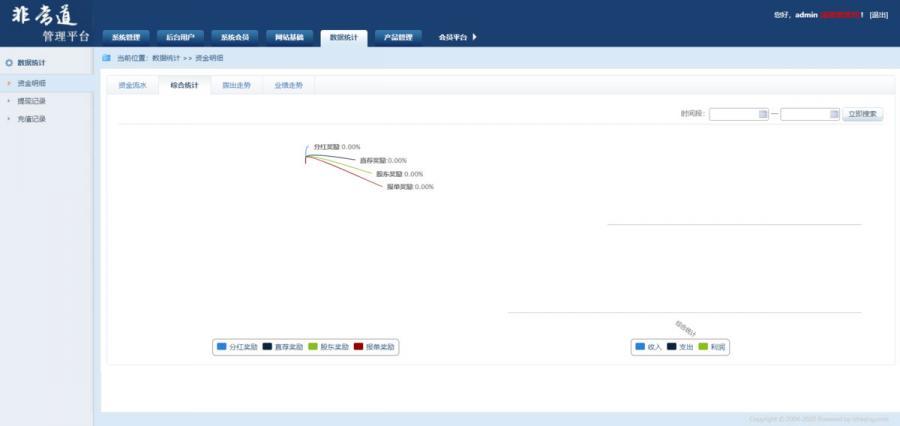Open the 产品管理 top menu tab

click(x=398, y=37)
